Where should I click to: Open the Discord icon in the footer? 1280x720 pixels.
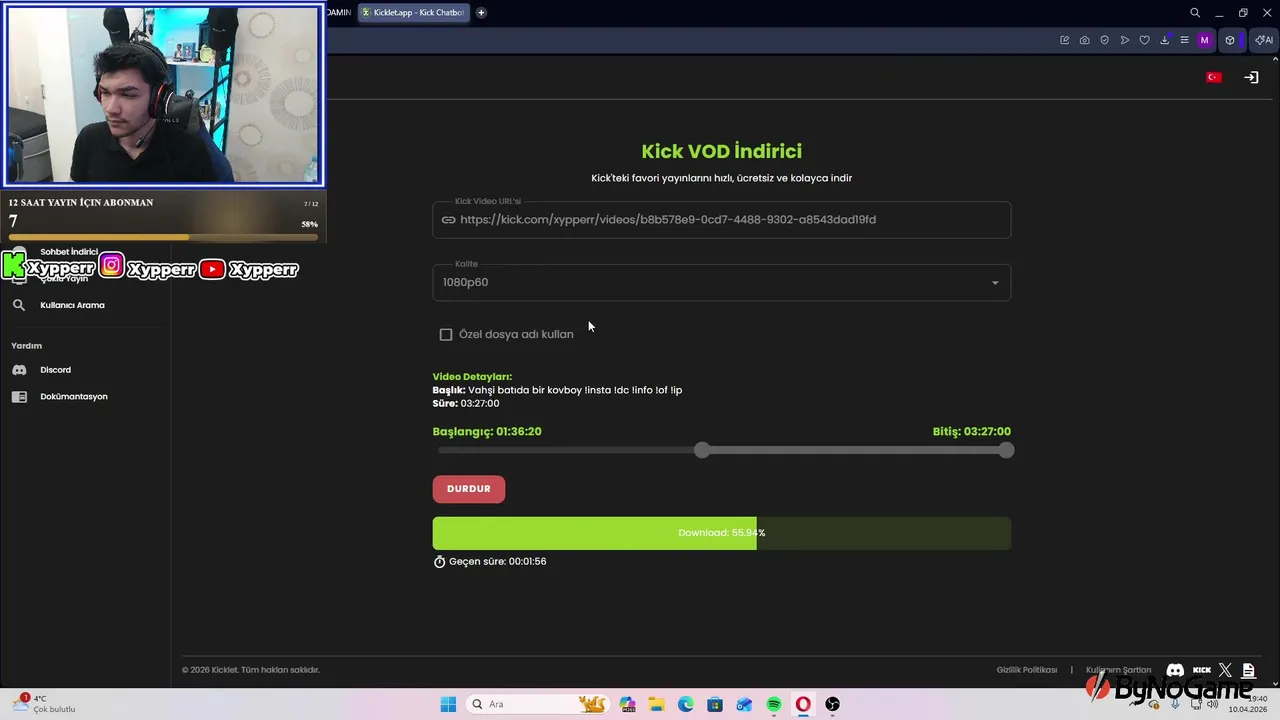click(x=1176, y=670)
